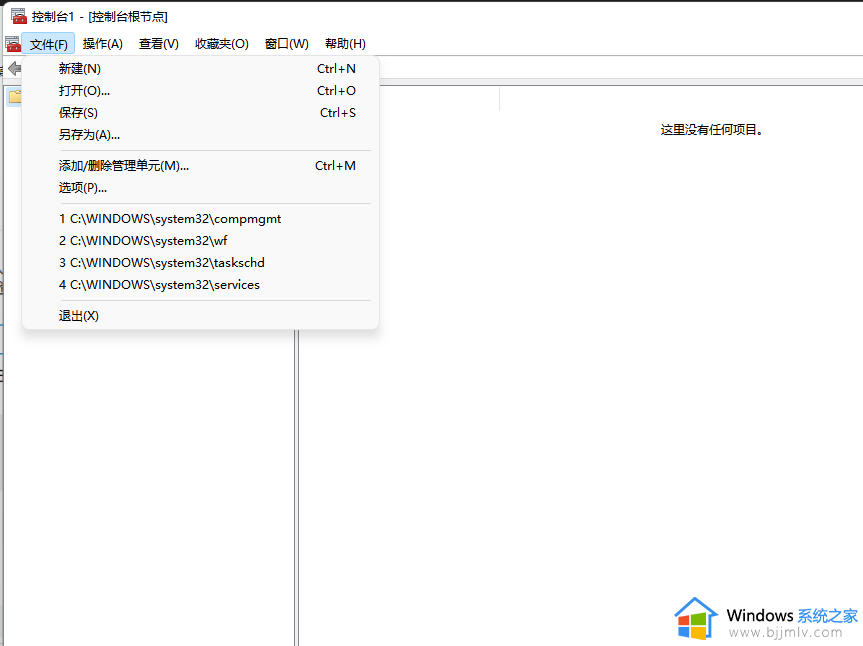Screen dimensions: 863x646
Task: Choose 保存(S) menu entry
Action: [x=200, y=113]
